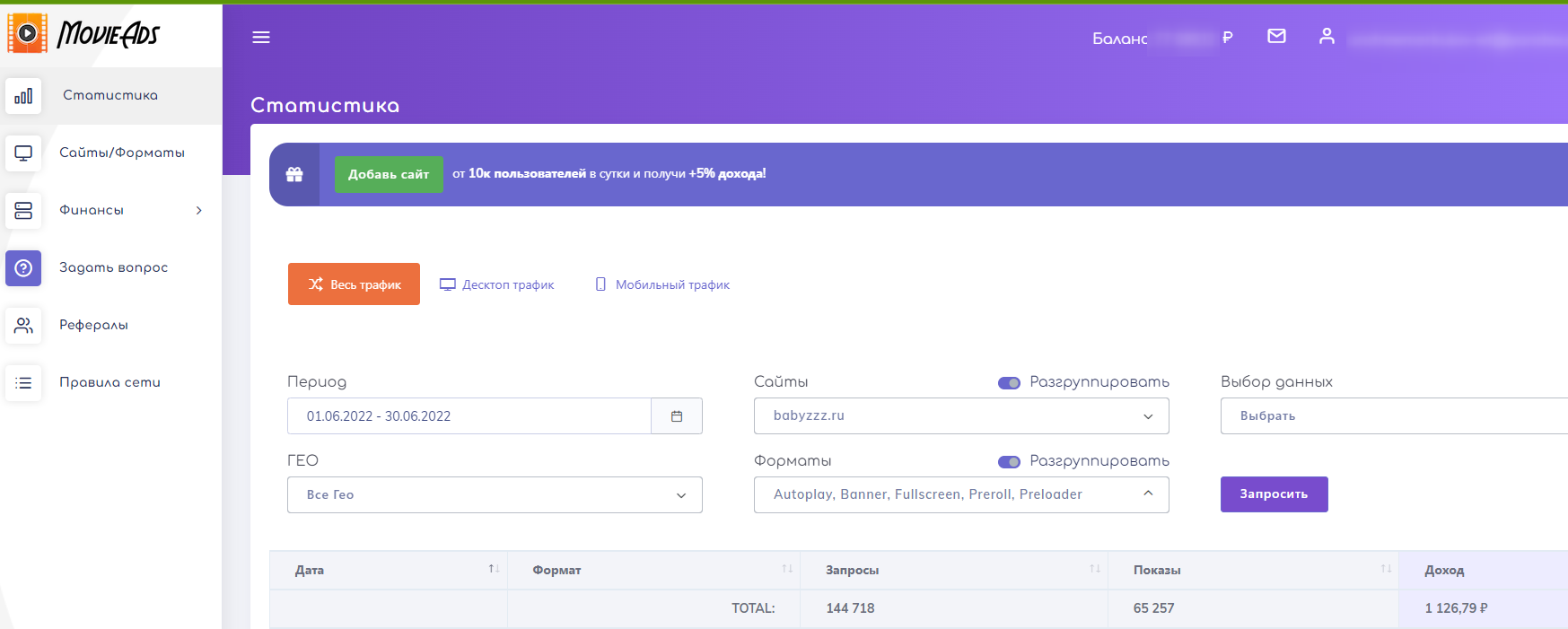Open Правила сети in sidebar
This screenshot has width=1568, height=629.
(x=109, y=382)
